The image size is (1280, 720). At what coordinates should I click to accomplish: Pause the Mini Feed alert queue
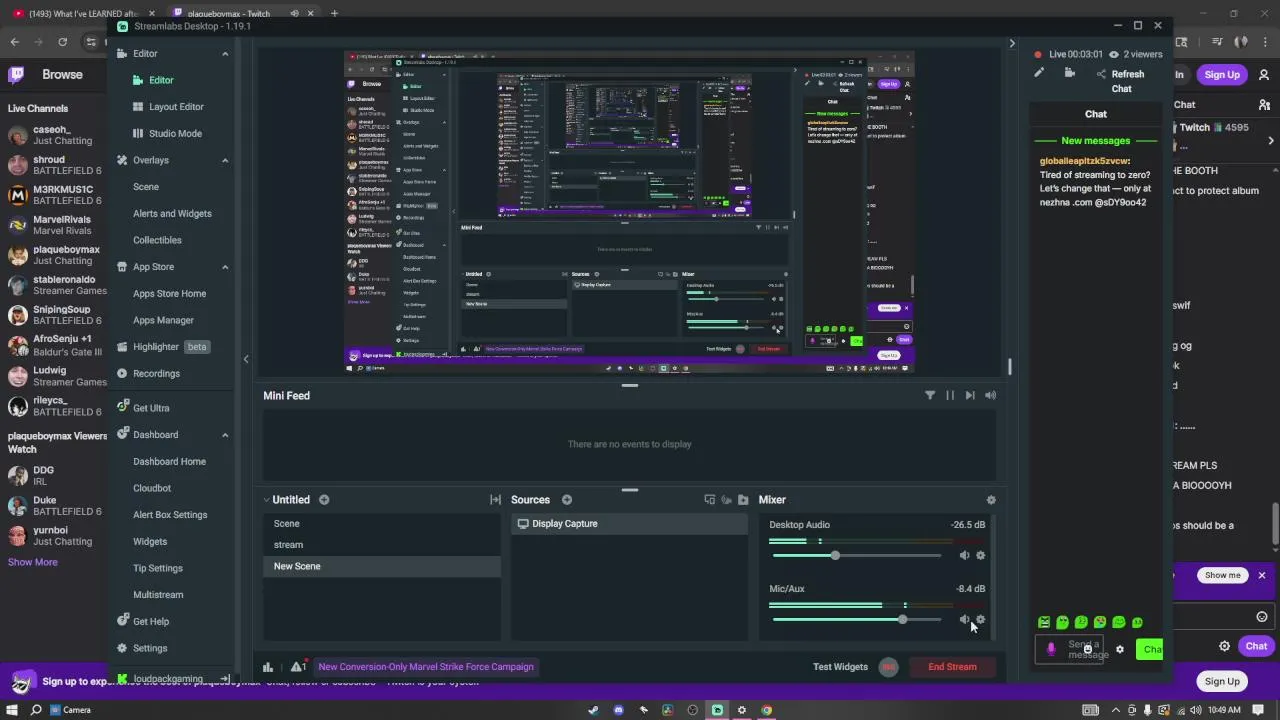[950, 396]
